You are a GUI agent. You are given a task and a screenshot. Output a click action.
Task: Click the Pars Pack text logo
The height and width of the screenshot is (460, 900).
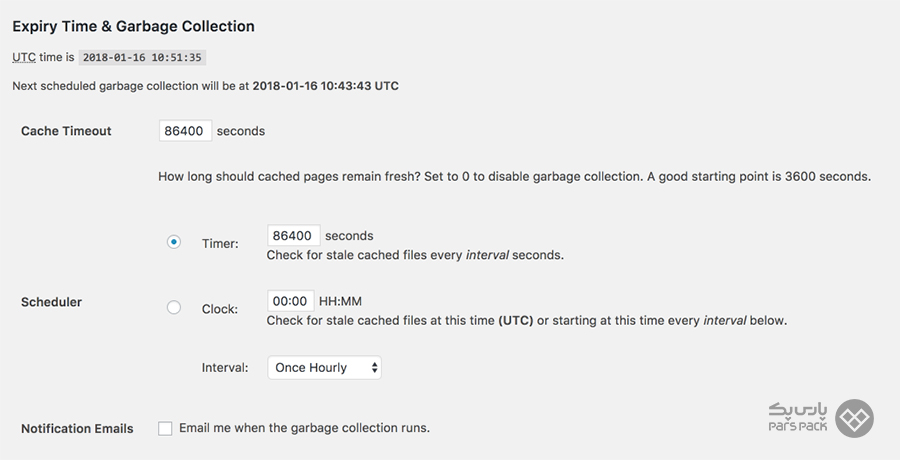(798, 417)
